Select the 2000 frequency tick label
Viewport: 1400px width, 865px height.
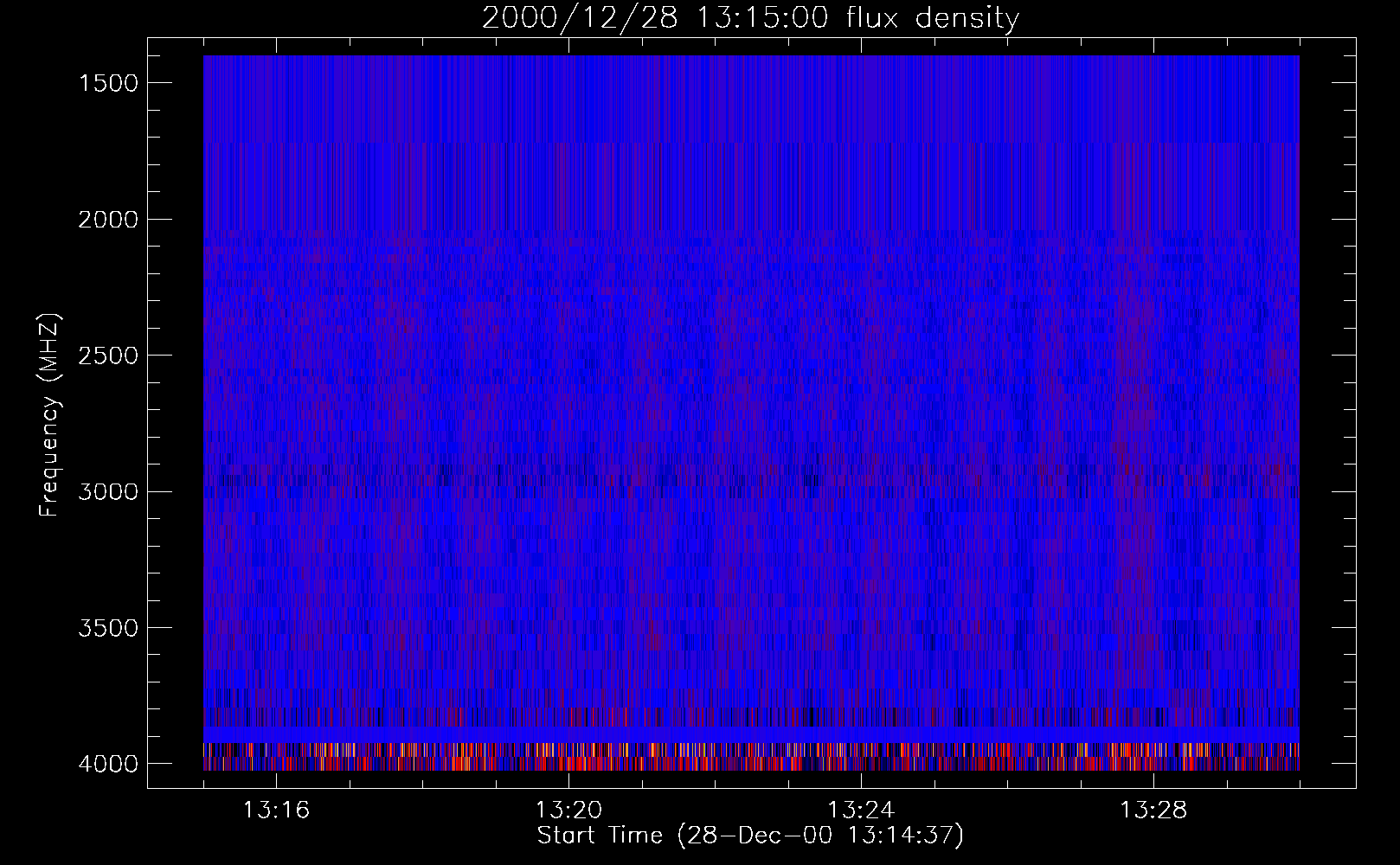[x=108, y=220]
